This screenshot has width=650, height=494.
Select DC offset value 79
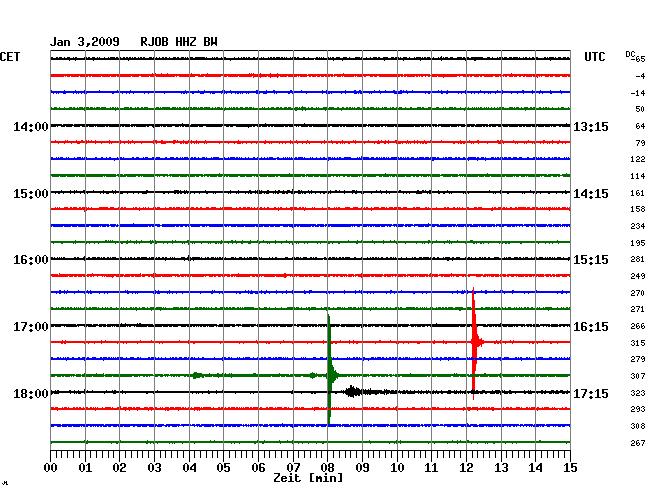pyautogui.click(x=640, y=143)
